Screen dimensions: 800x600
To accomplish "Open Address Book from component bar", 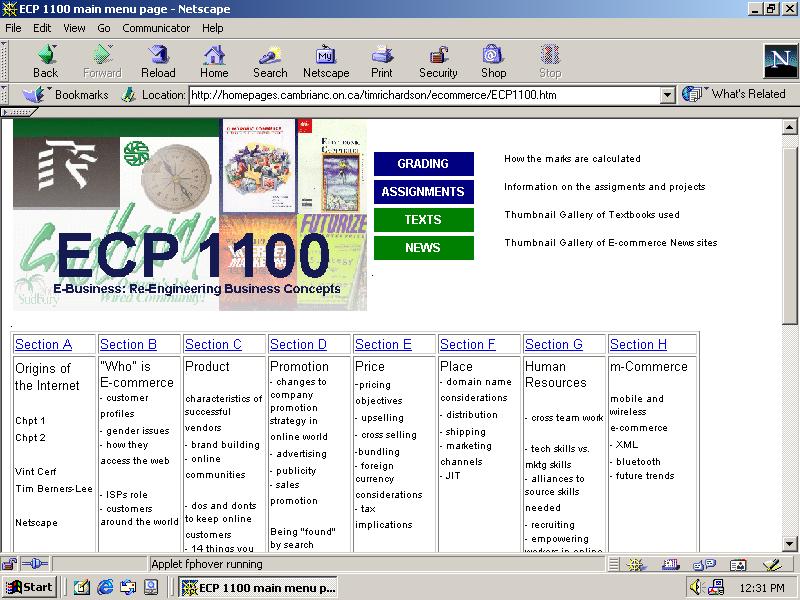I will [738, 564].
